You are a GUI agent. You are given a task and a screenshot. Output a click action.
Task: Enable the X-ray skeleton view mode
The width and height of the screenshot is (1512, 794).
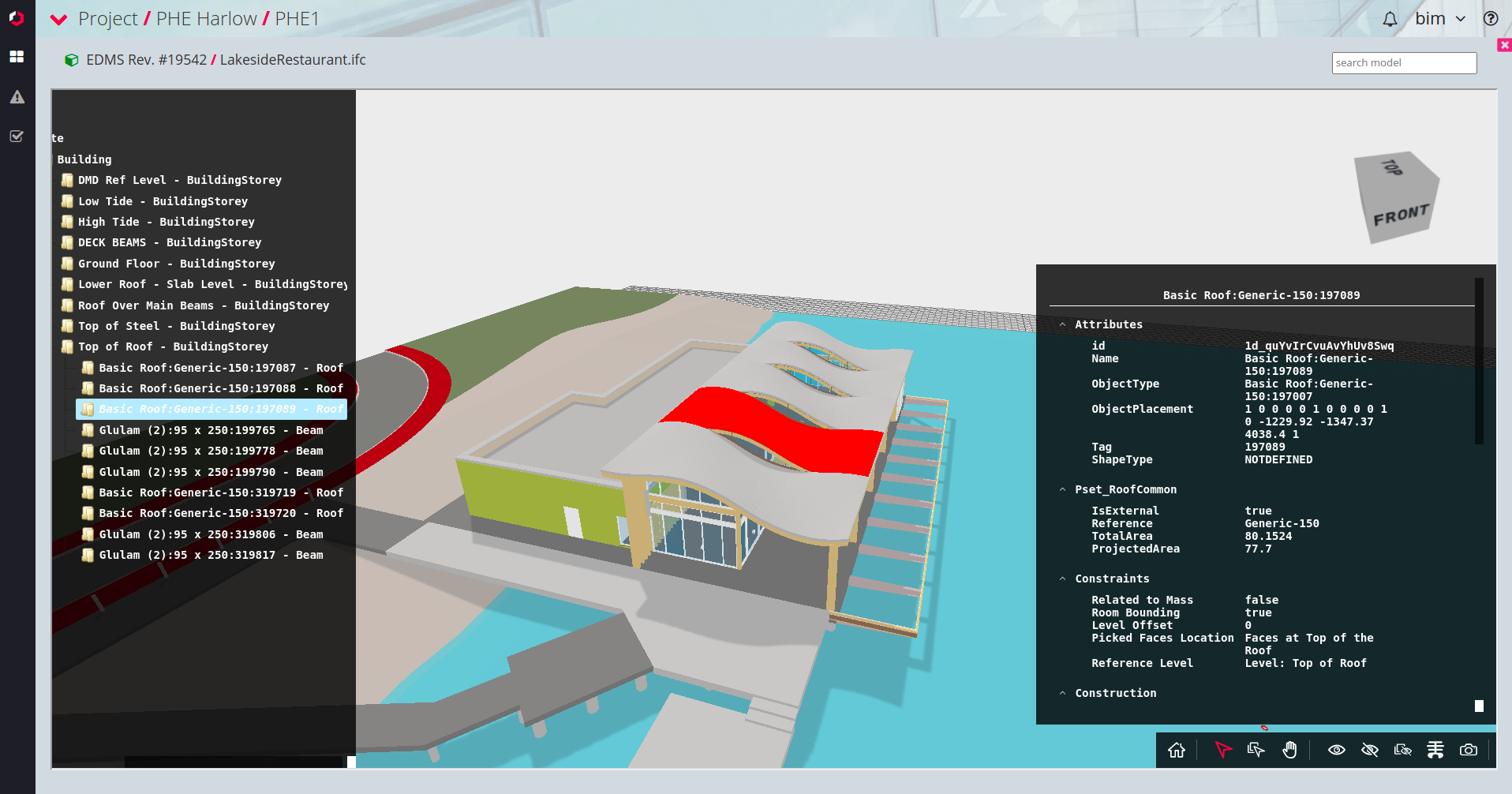[x=1435, y=750]
